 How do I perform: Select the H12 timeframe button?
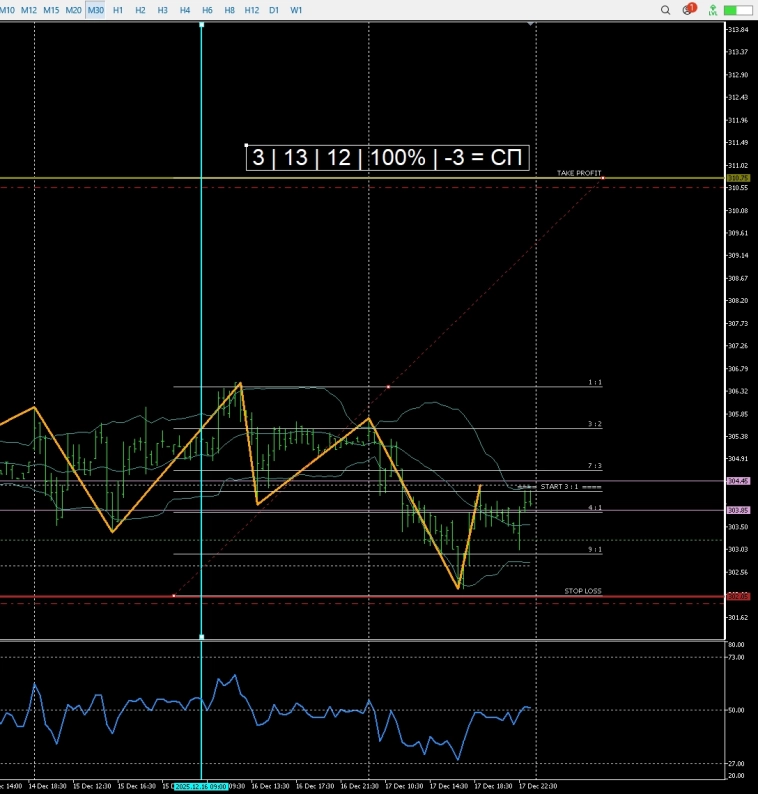(251, 10)
